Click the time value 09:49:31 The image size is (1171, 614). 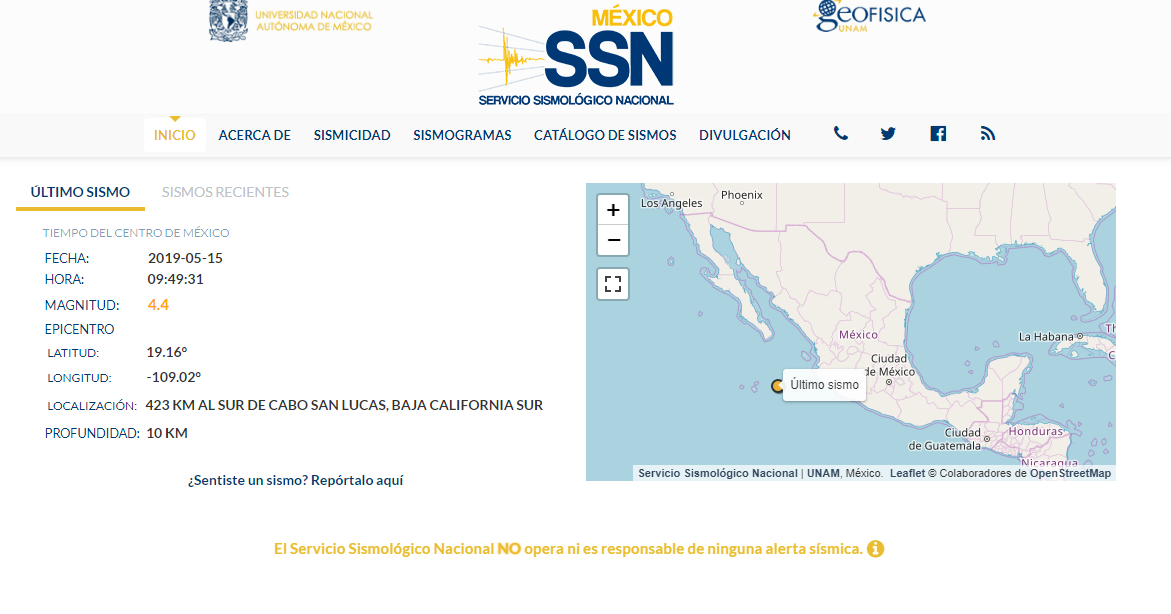(176, 279)
